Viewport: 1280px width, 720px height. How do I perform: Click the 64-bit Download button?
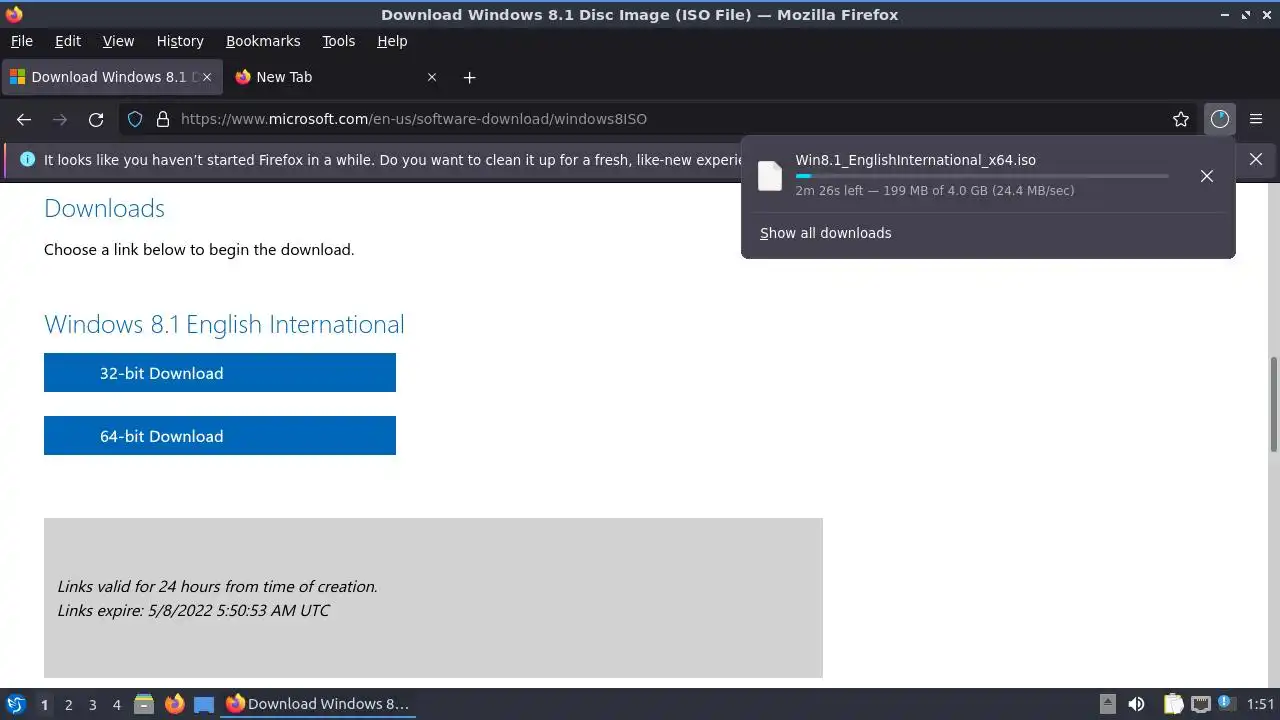point(220,436)
